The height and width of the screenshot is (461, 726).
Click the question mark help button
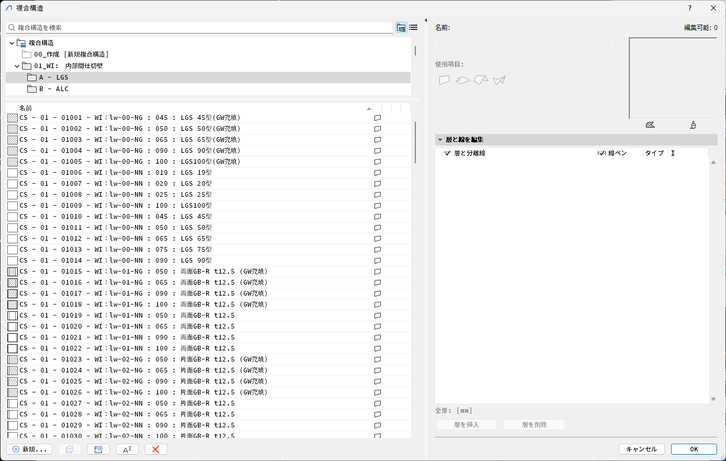tap(690, 8)
